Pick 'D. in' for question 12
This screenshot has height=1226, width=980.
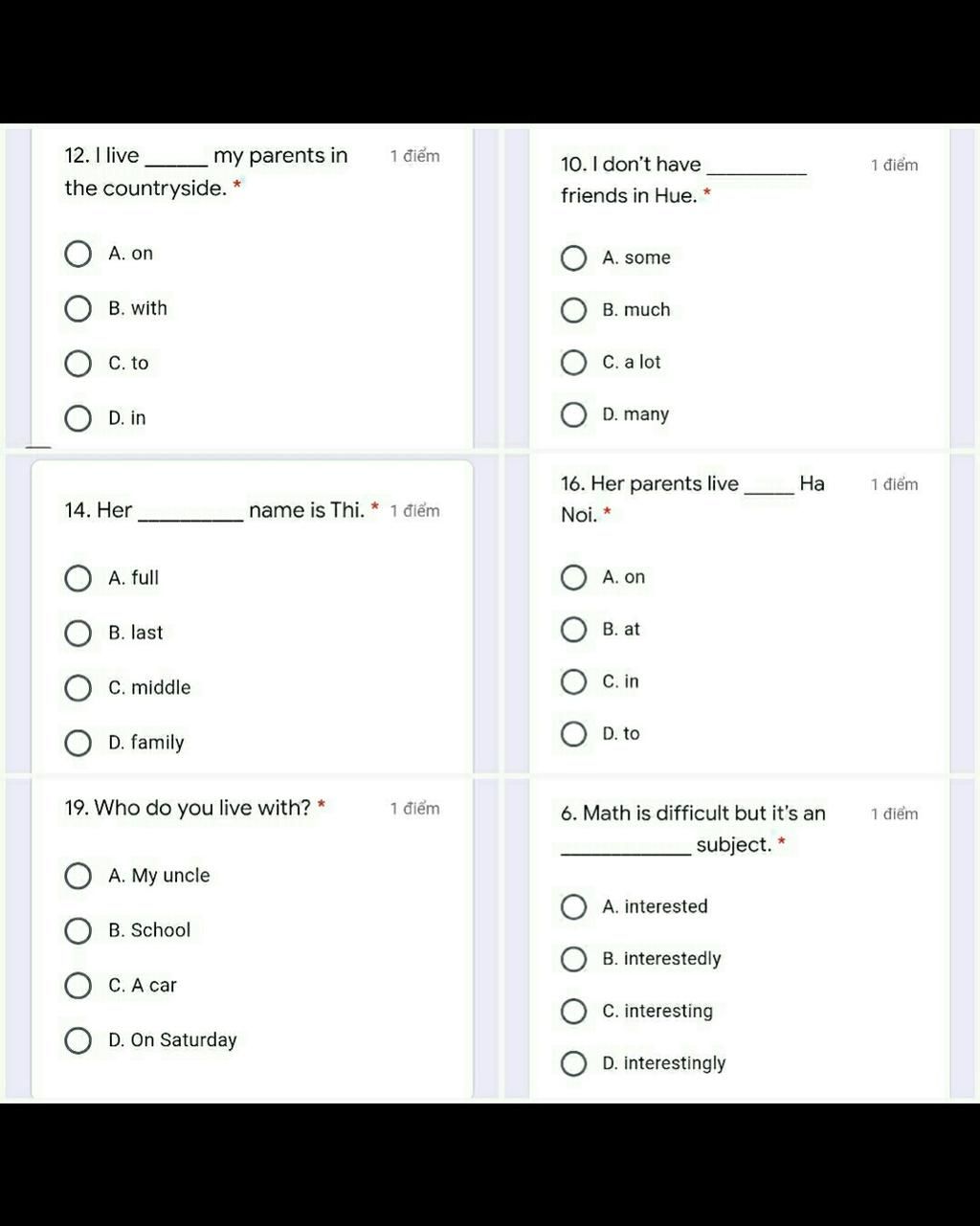click(x=78, y=418)
